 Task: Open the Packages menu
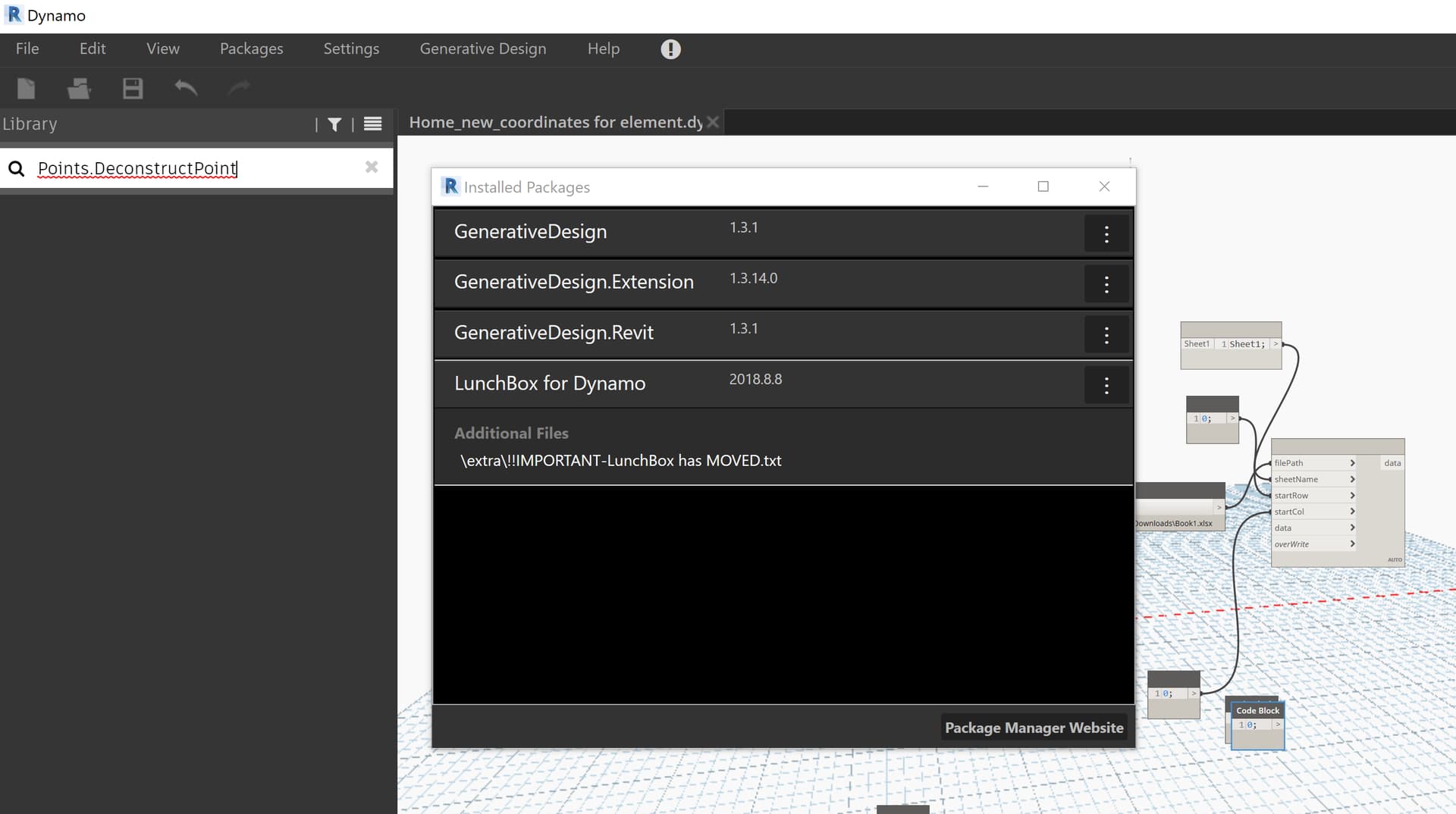click(252, 49)
